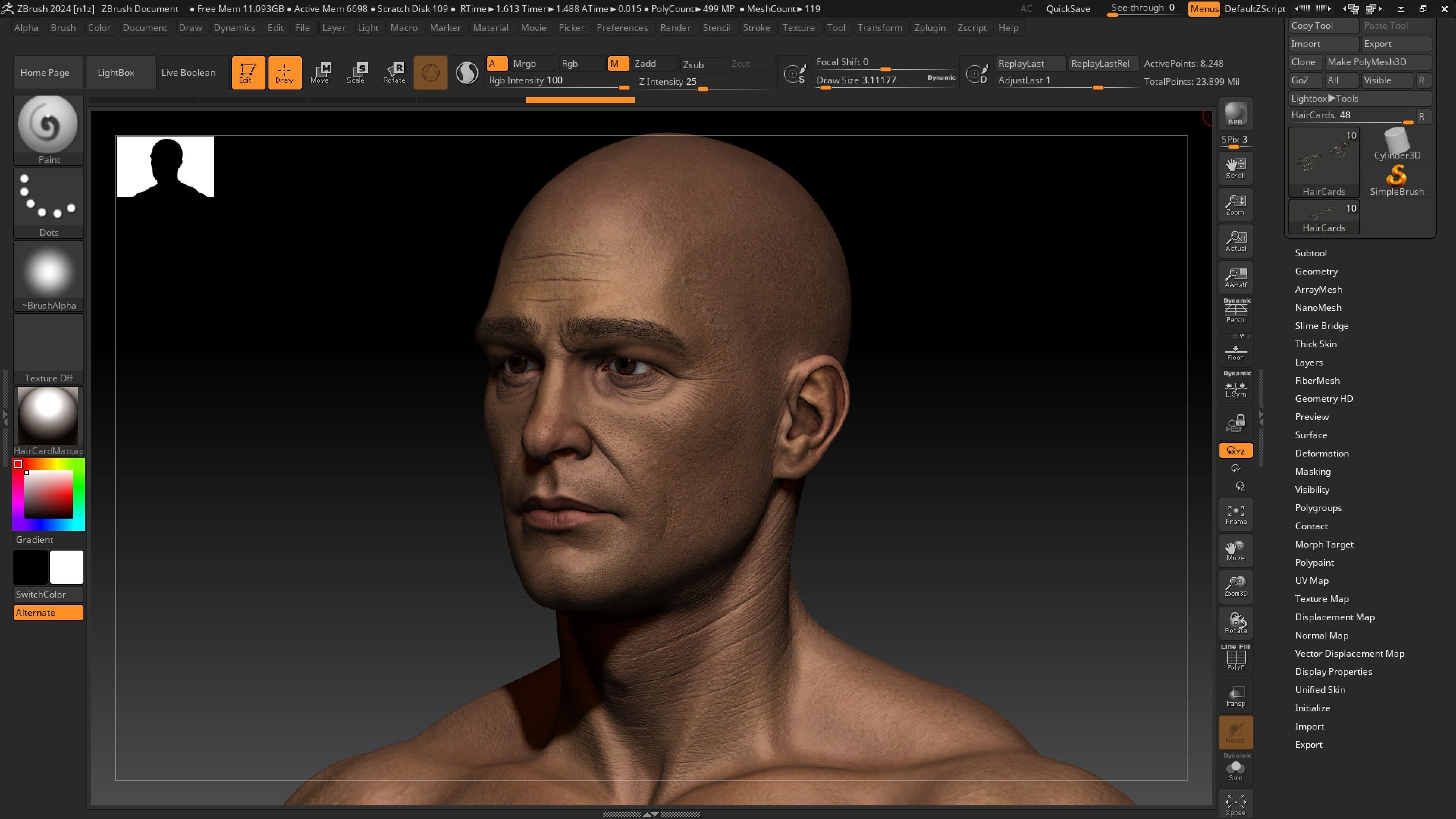
Task: Toggle Solo mode
Action: 1236,769
